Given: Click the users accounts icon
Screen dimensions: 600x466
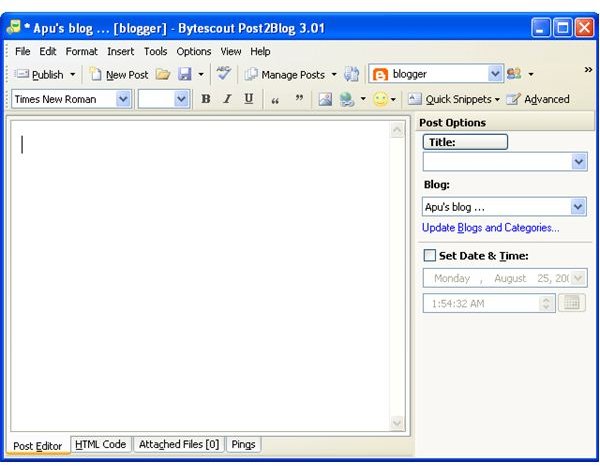Looking at the screenshot, I should tap(514, 73).
